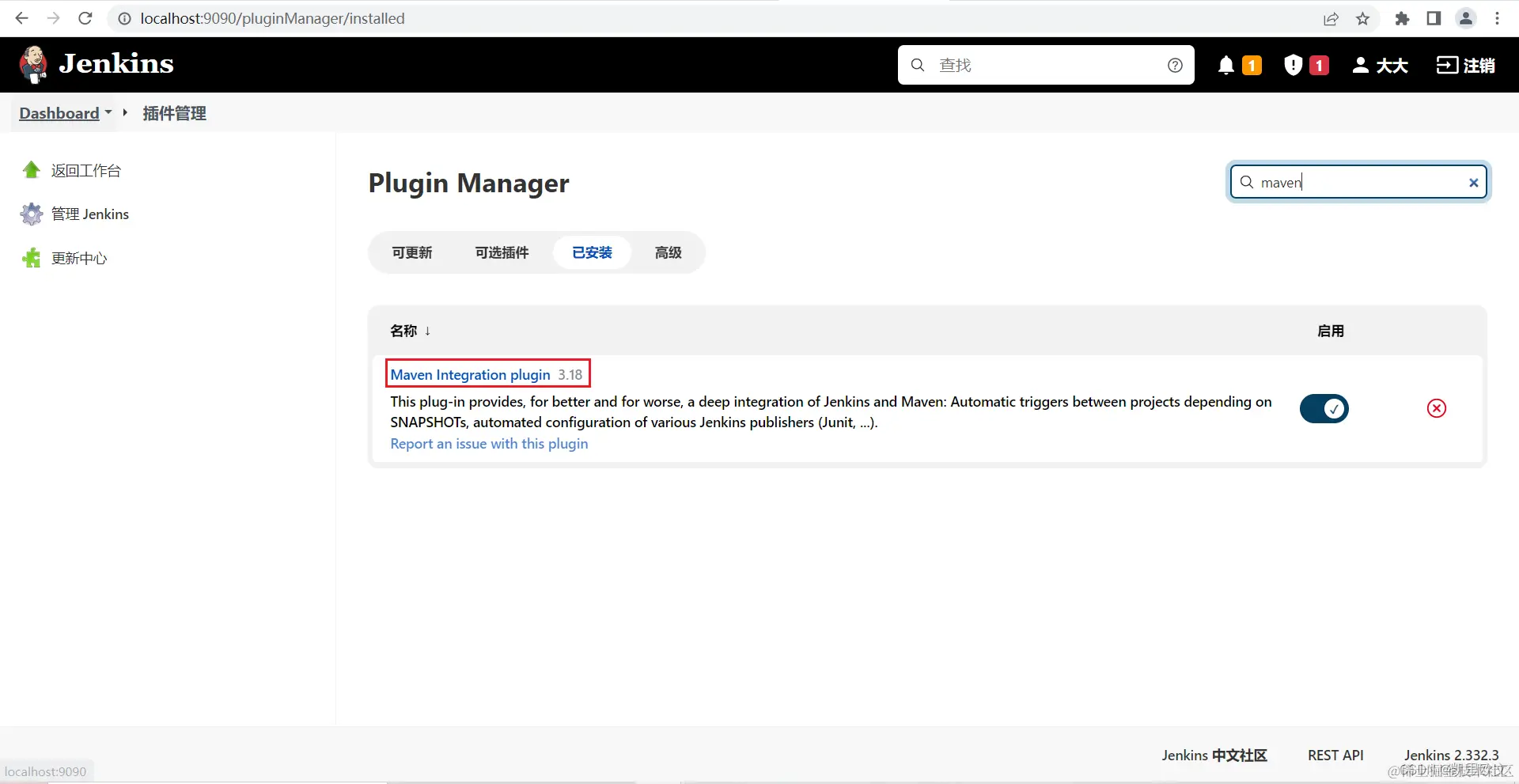1519x784 pixels.
Task: Click the header search box labeled 查找
Action: click(x=1046, y=65)
